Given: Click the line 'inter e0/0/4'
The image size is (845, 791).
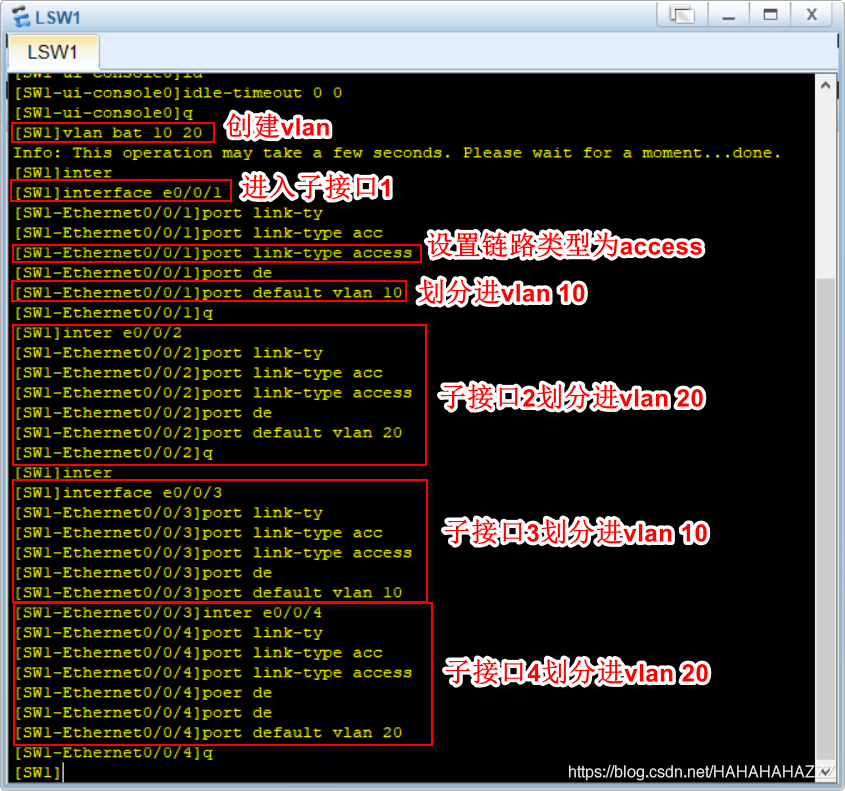Looking at the screenshot, I should [168, 613].
